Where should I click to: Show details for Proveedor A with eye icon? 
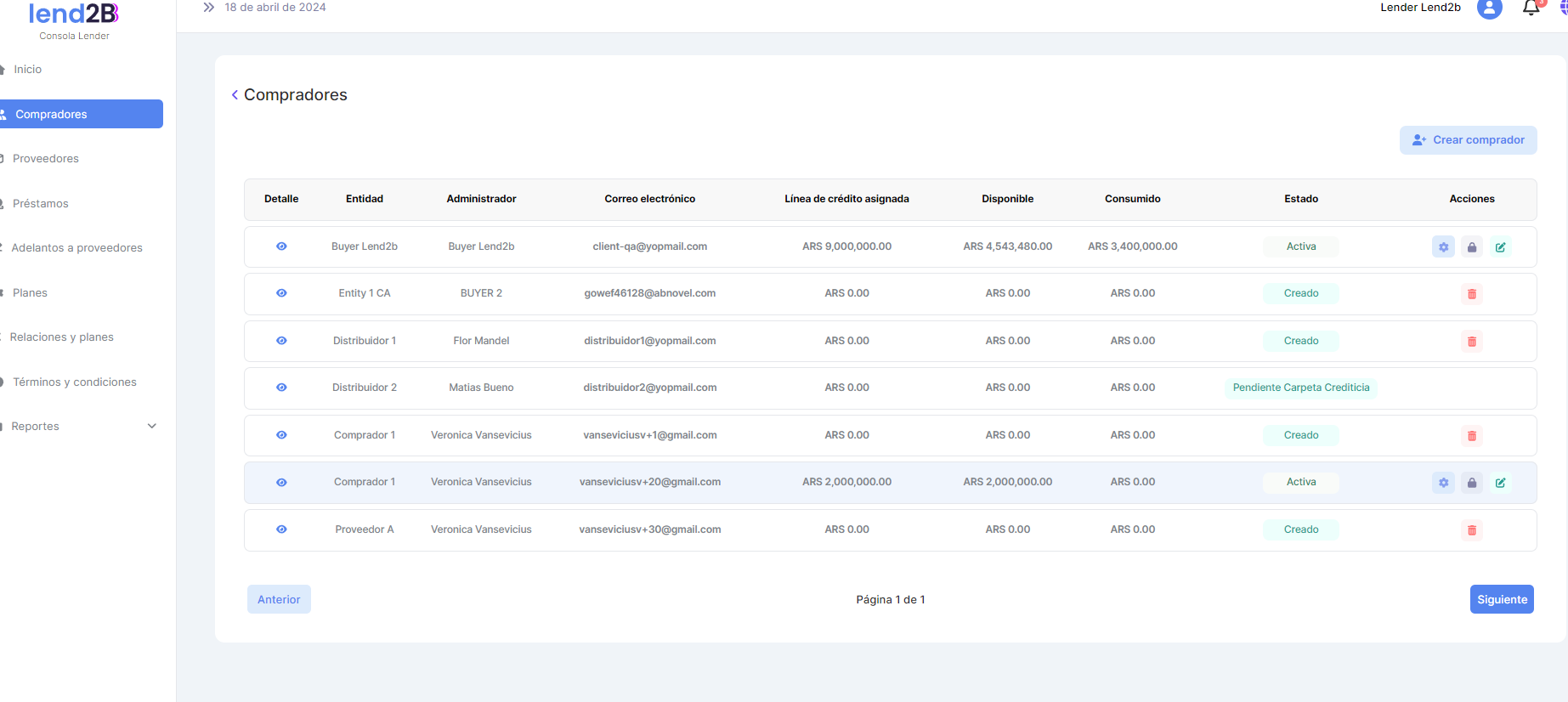(281, 529)
